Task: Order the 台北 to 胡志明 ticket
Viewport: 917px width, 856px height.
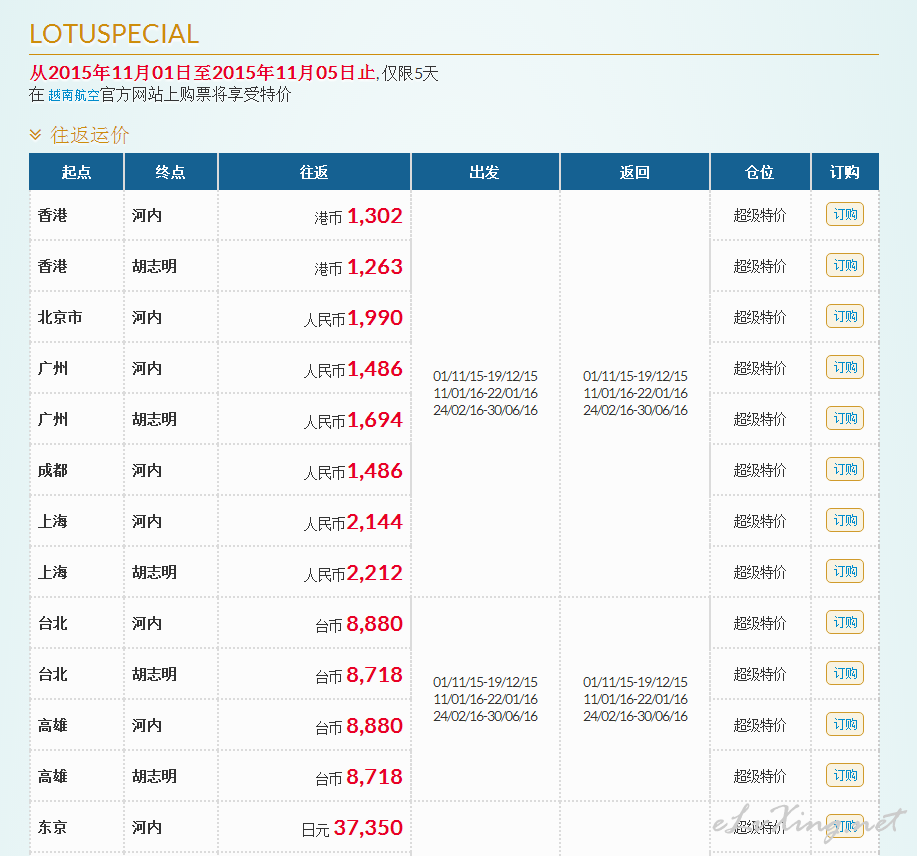Action: click(844, 673)
